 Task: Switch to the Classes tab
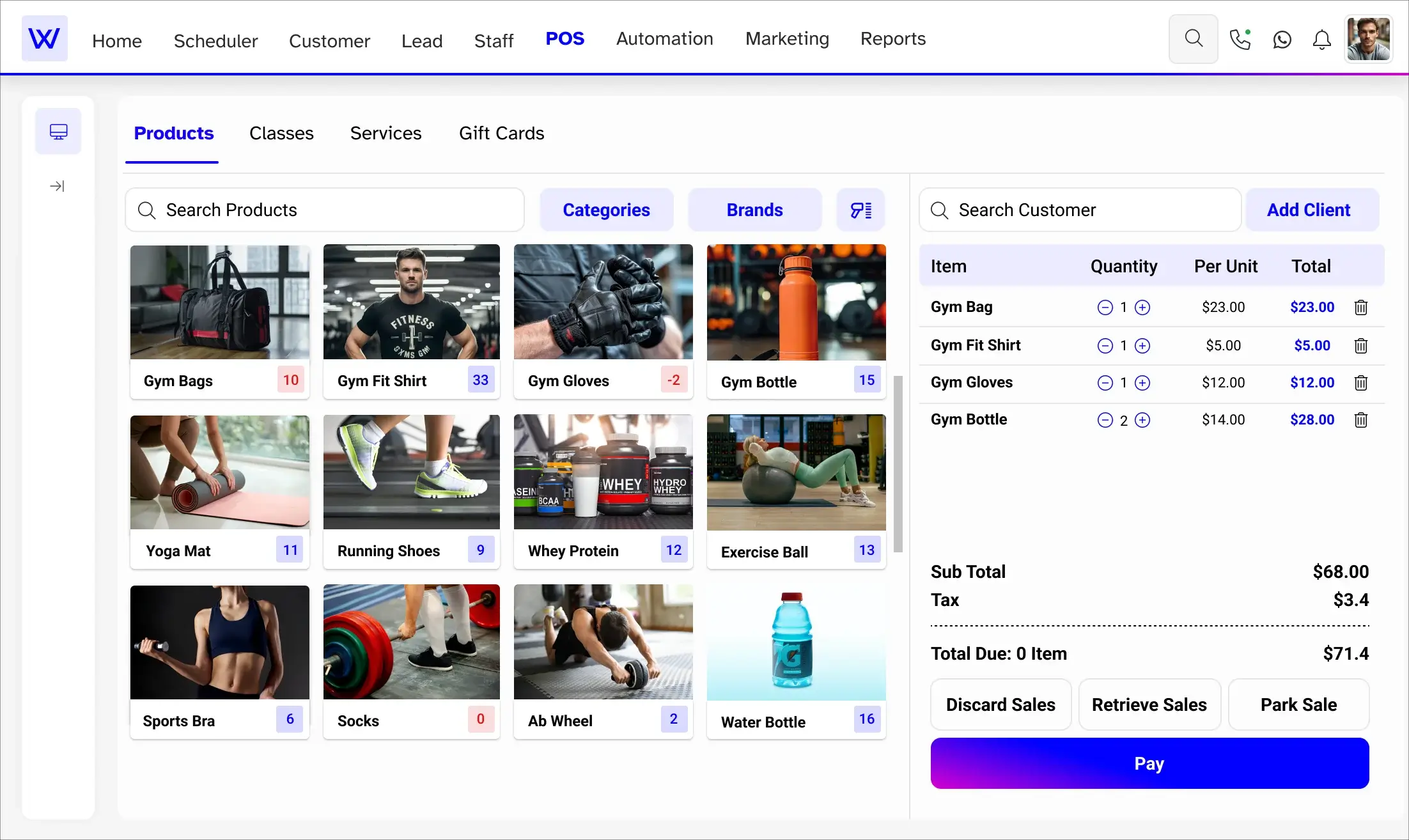click(x=281, y=132)
